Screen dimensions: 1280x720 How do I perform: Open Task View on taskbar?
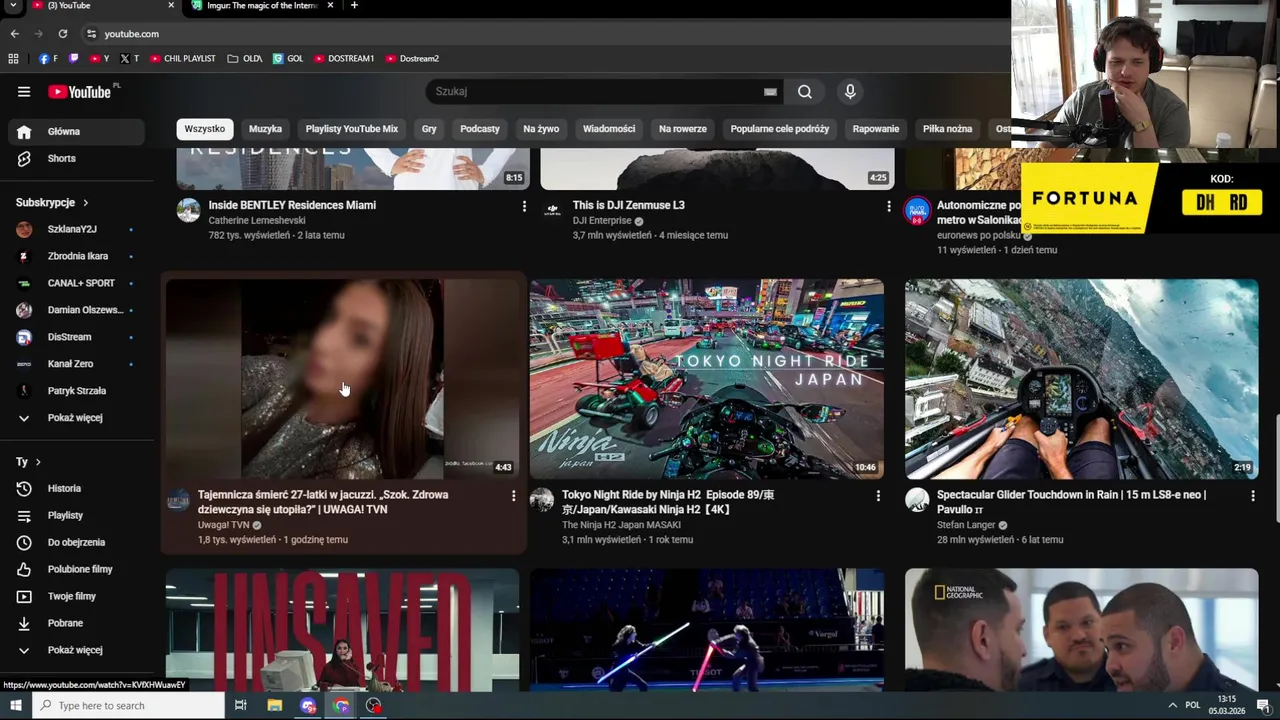240,705
